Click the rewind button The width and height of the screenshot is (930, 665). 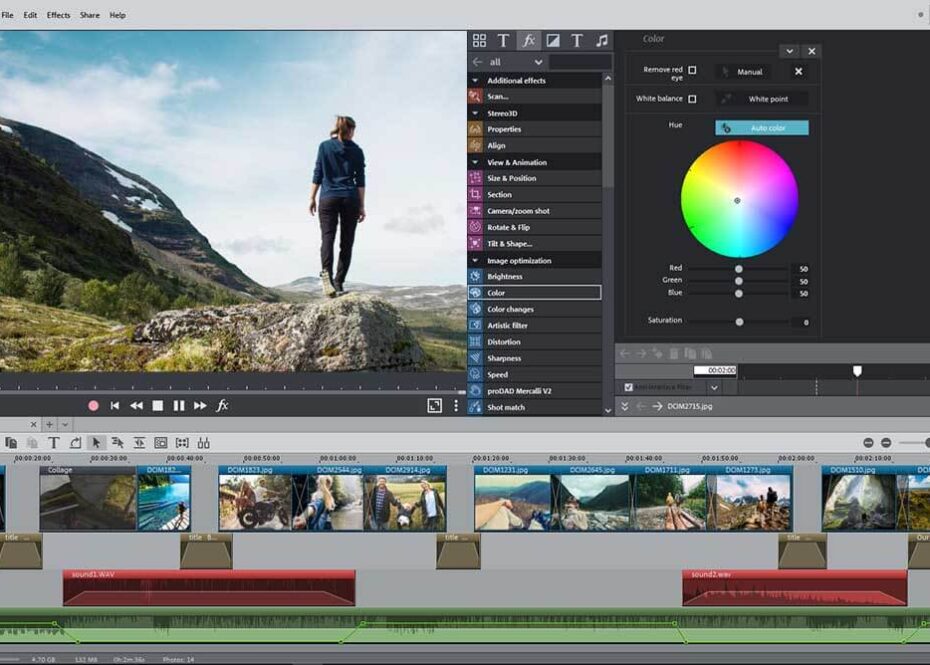pyautogui.click(x=136, y=406)
